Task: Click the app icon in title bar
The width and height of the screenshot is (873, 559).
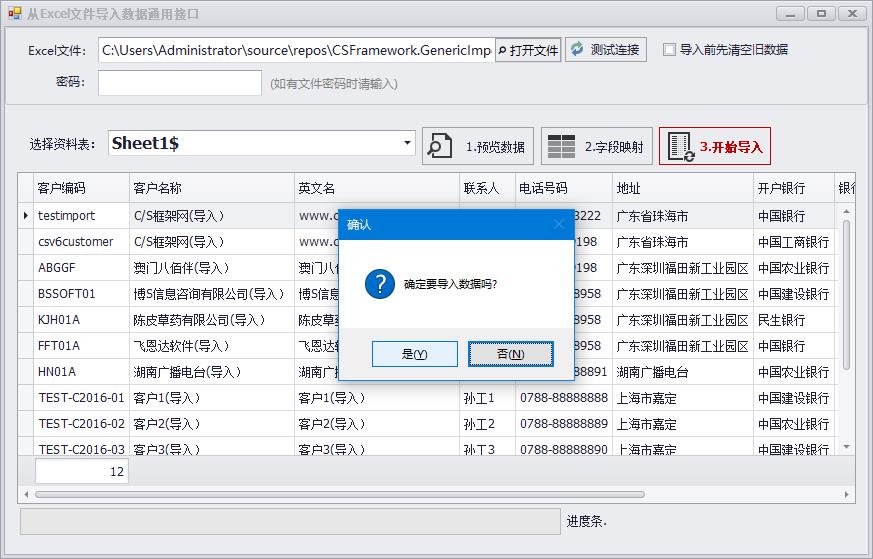Action: (x=14, y=14)
